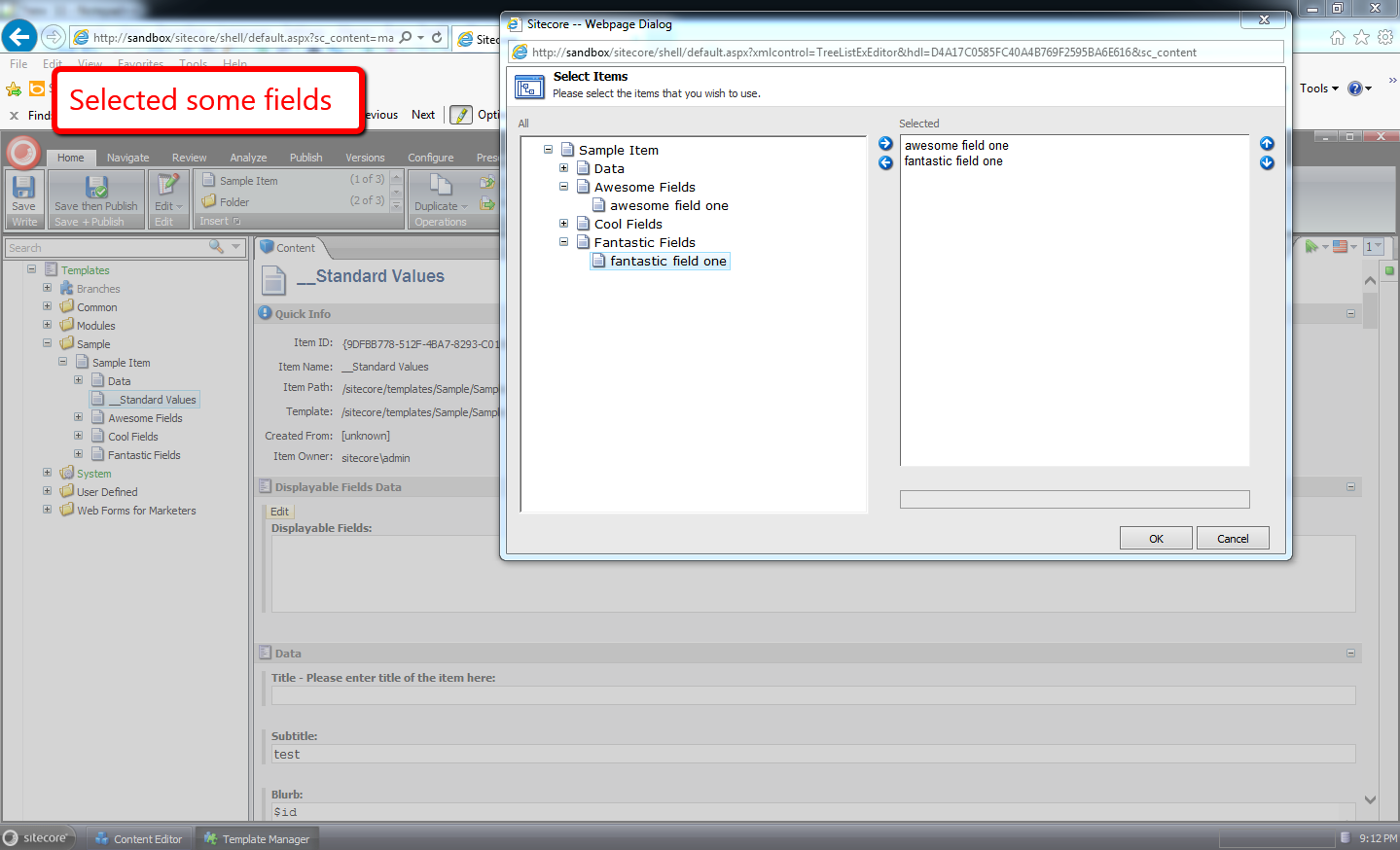Click the blue left arrow to remove item
The image size is (1400, 850).
(885, 162)
